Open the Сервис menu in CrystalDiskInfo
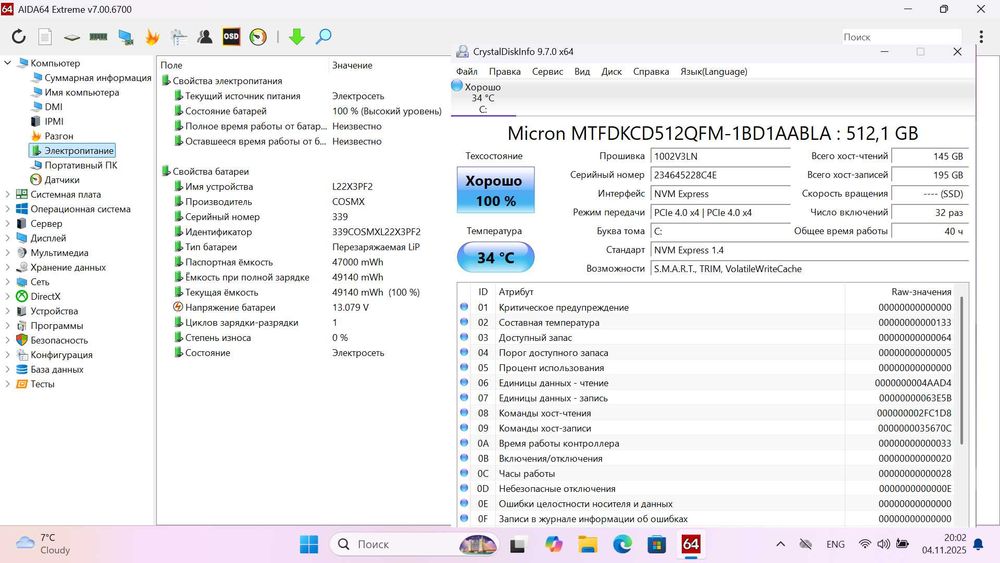 [547, 71]
